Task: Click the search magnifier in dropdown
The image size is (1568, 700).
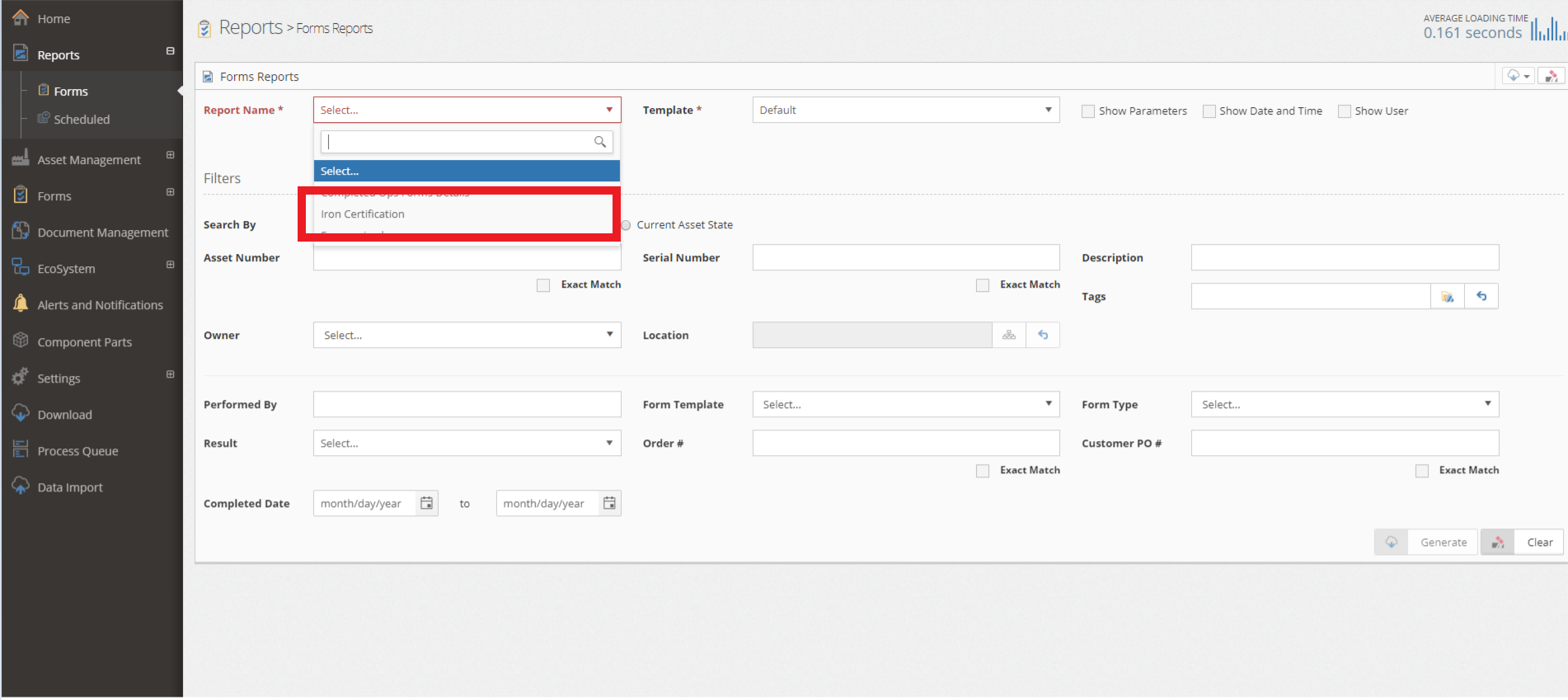Action: tap(600, 142)
